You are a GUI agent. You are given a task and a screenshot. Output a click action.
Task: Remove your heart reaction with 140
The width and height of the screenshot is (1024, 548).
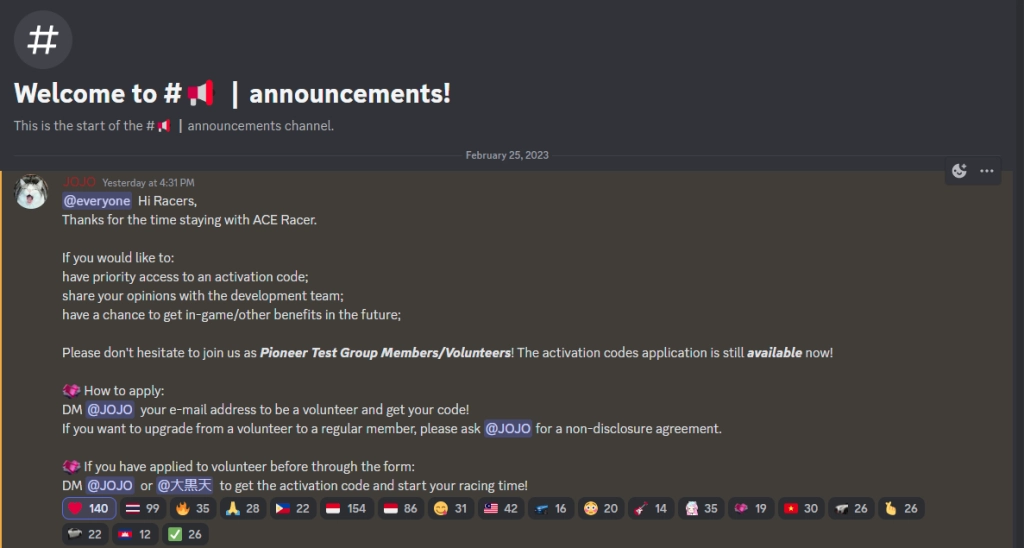(x=88, y=509)
